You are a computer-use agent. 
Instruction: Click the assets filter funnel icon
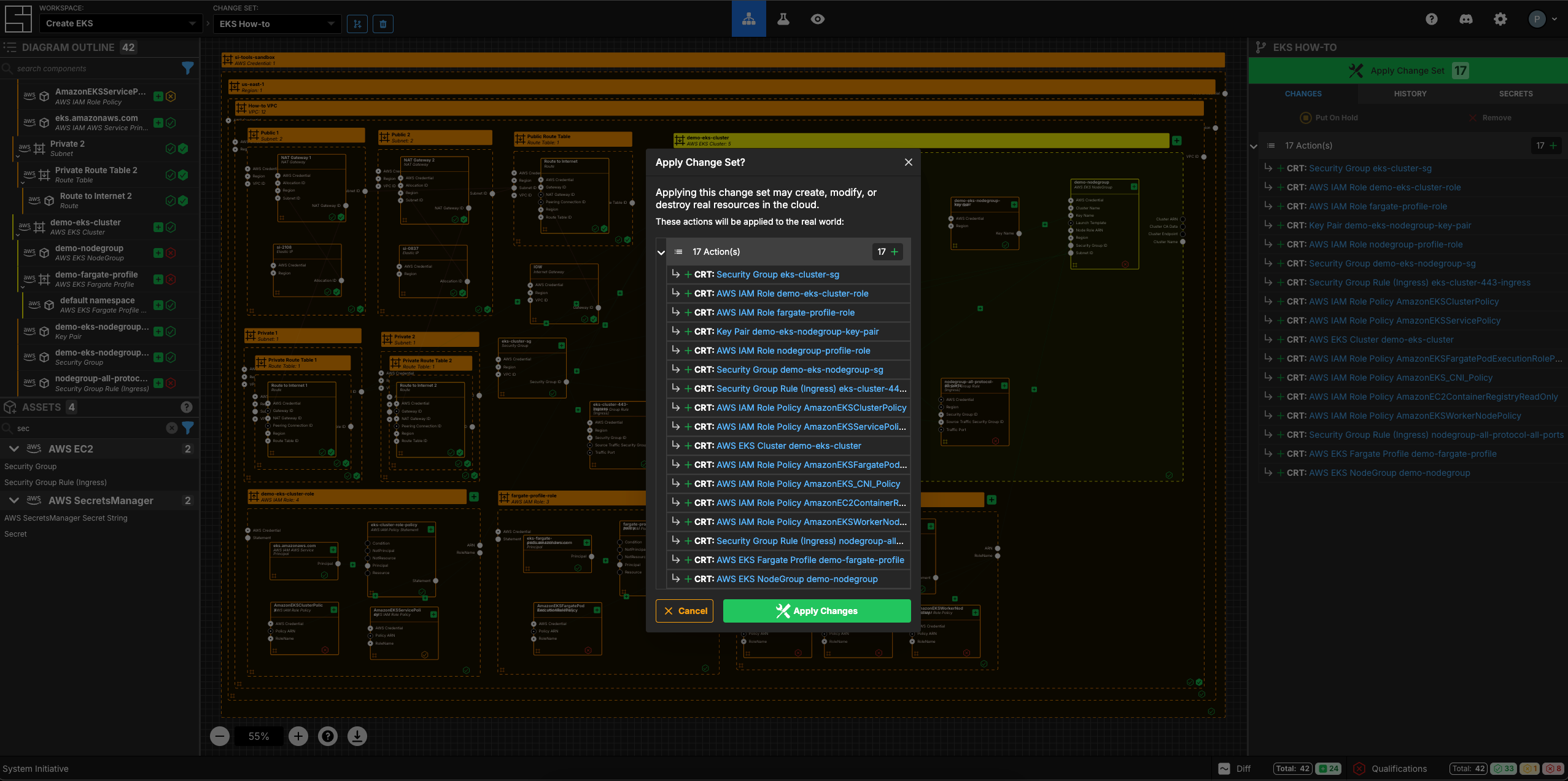pos(188,428)
